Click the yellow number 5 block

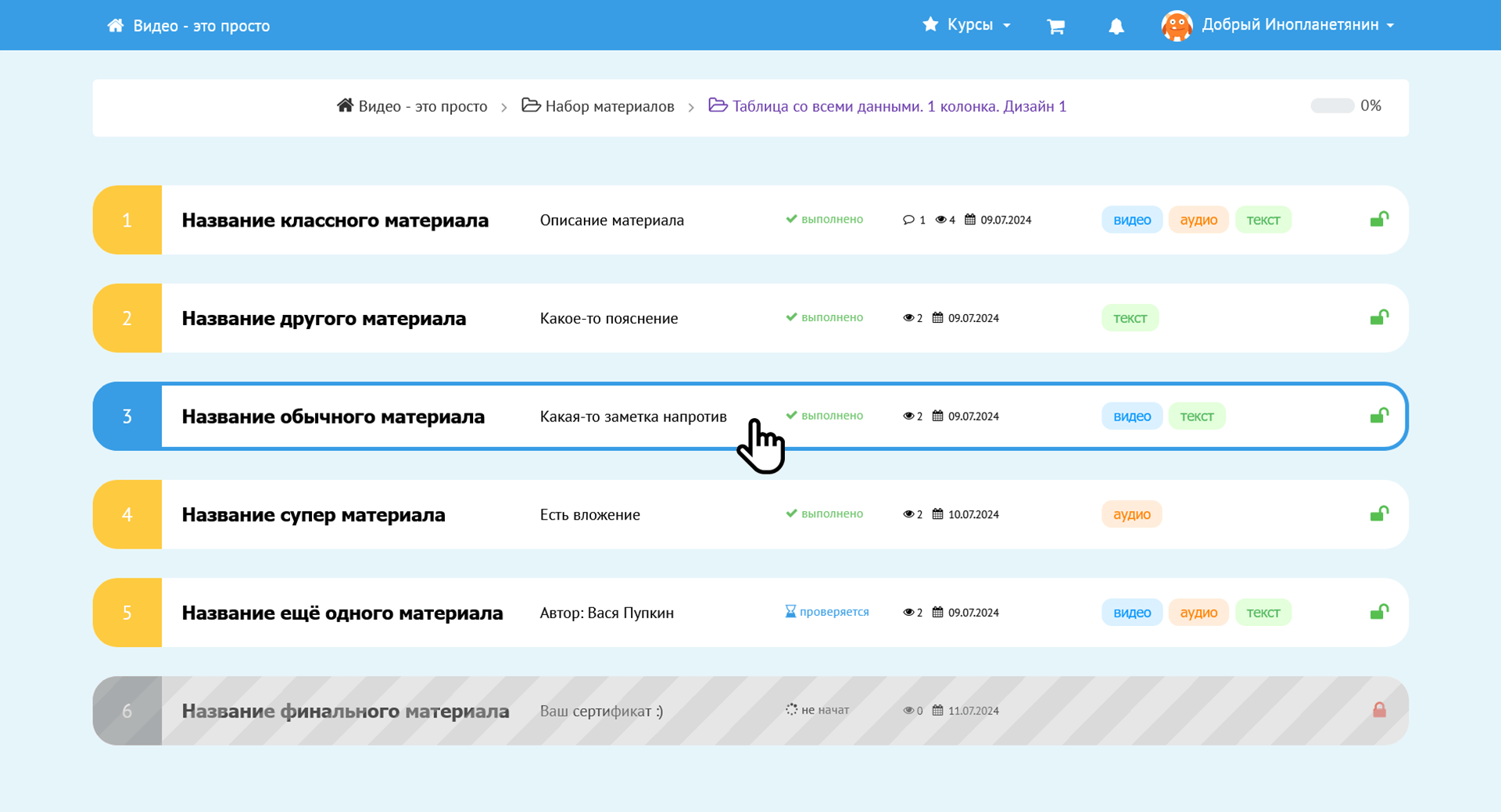pyautogui.click(x=127, y=613)
